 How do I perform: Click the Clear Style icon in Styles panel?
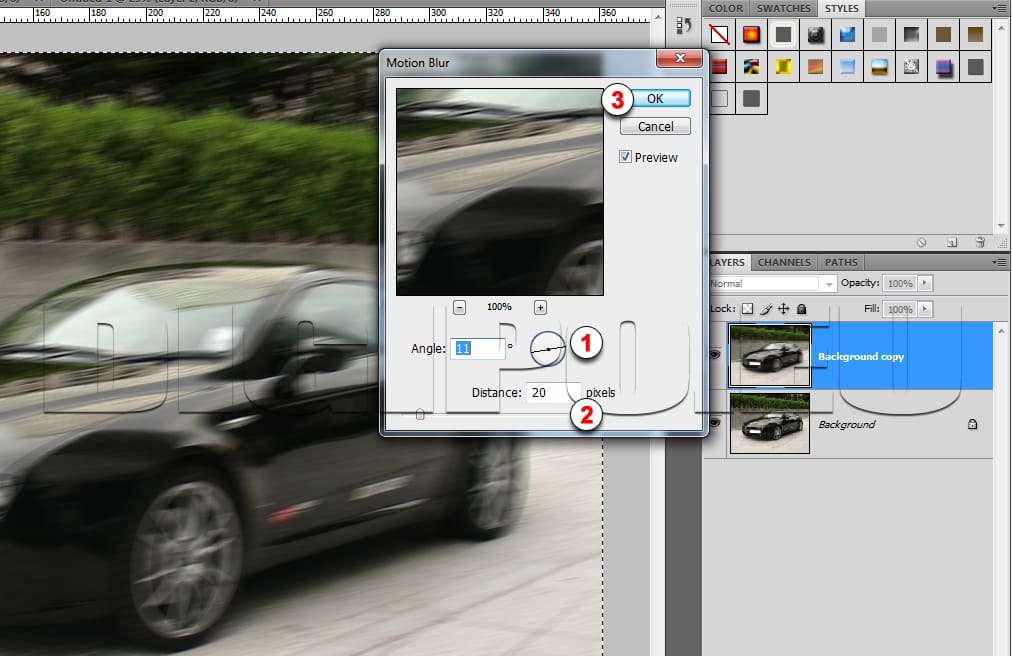[922, 243]
